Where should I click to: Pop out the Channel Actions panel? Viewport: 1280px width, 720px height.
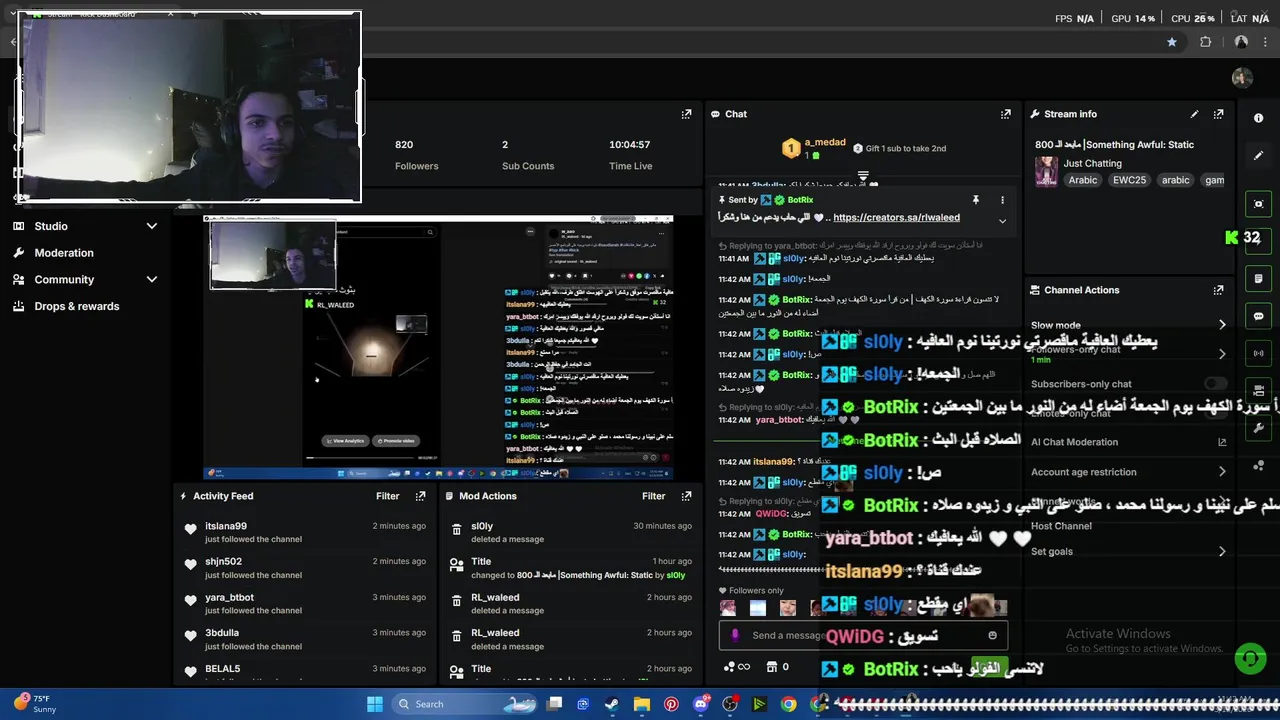(1218, 290)
